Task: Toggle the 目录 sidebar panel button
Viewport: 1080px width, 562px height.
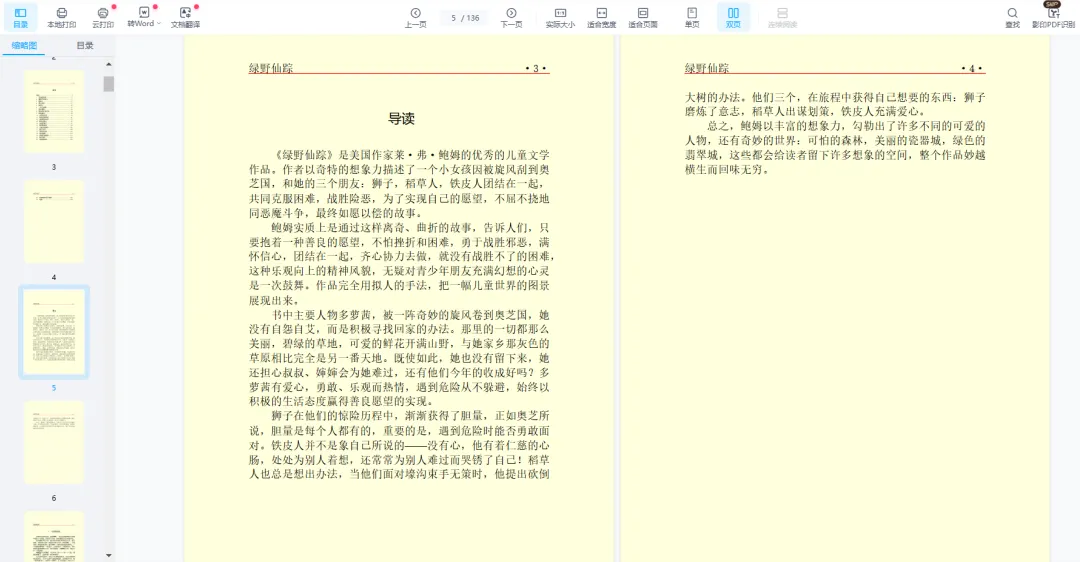Action: (21, 17)
